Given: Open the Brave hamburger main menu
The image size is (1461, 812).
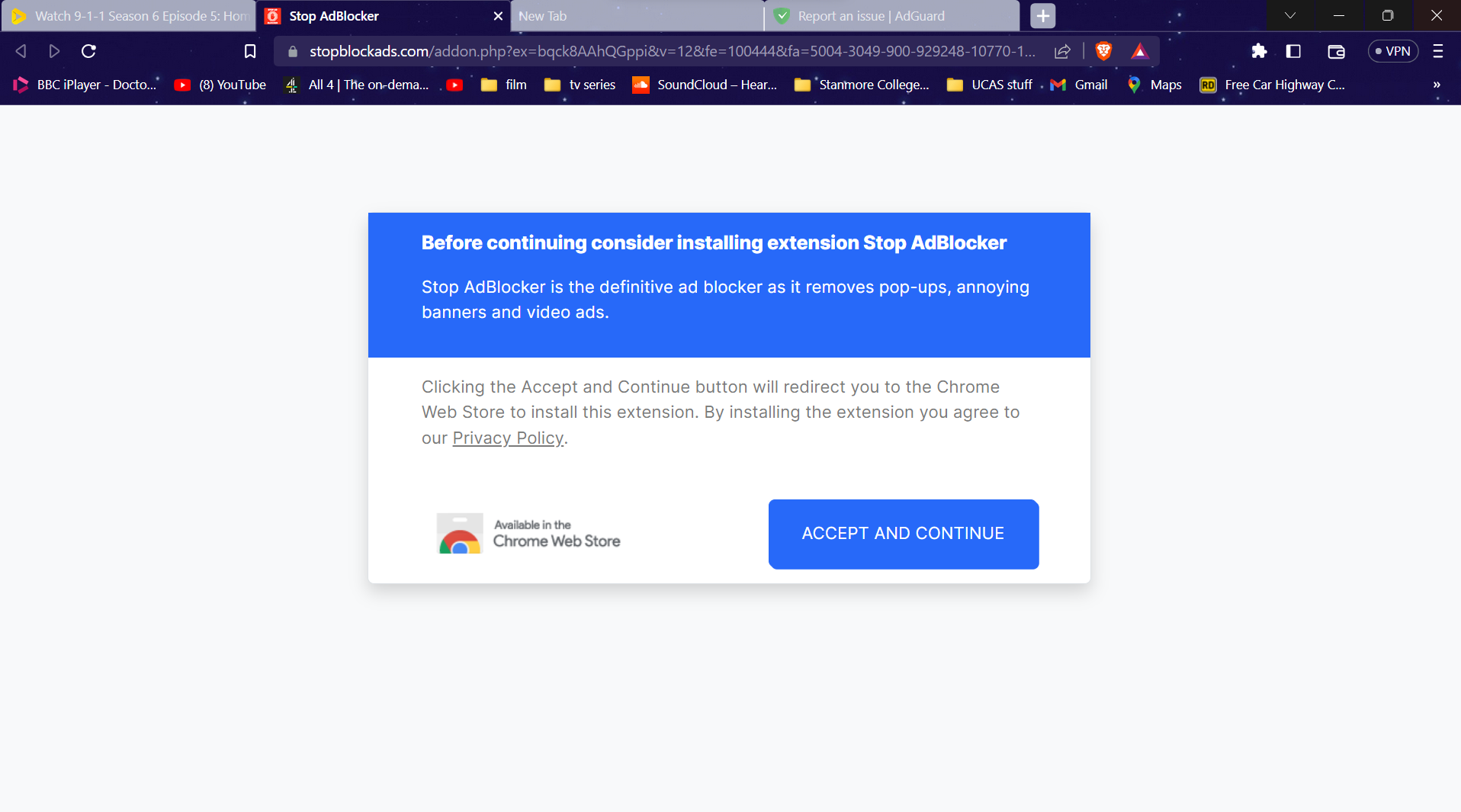Looking at the screenshot, I should pos(1438,51).
